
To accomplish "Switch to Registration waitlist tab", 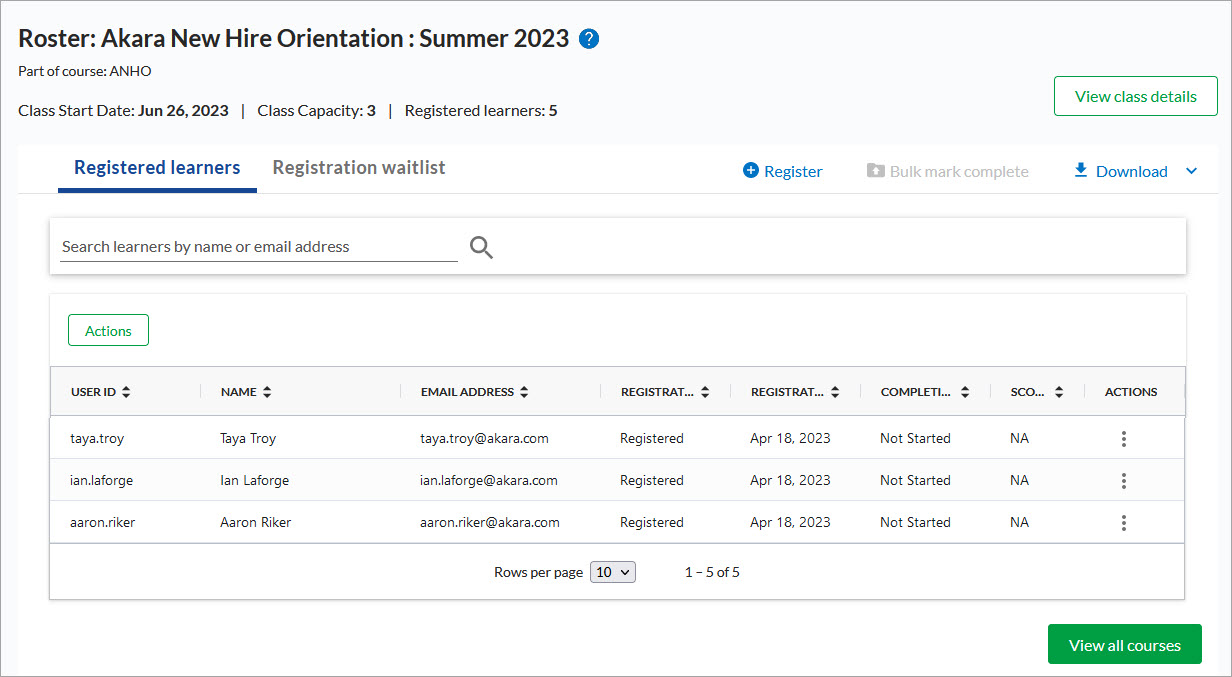I will [359, 168].
